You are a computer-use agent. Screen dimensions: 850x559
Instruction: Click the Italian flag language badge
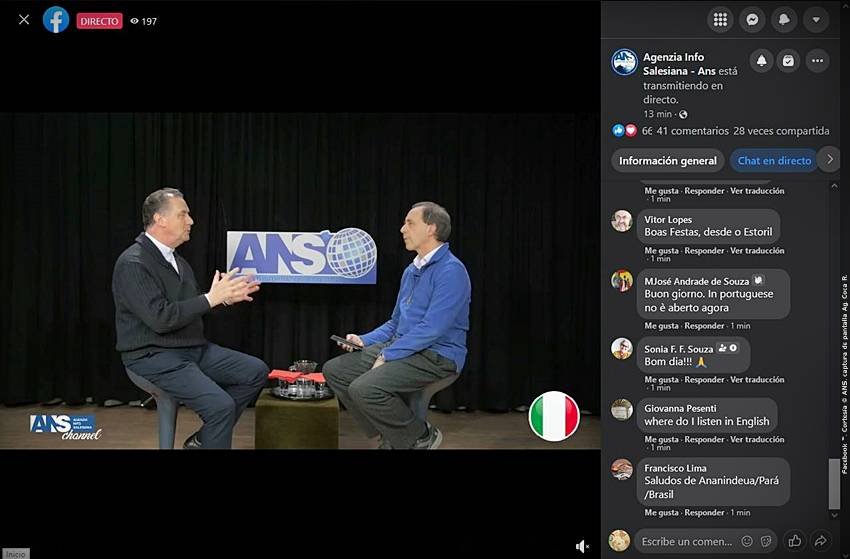pos(554,416)
